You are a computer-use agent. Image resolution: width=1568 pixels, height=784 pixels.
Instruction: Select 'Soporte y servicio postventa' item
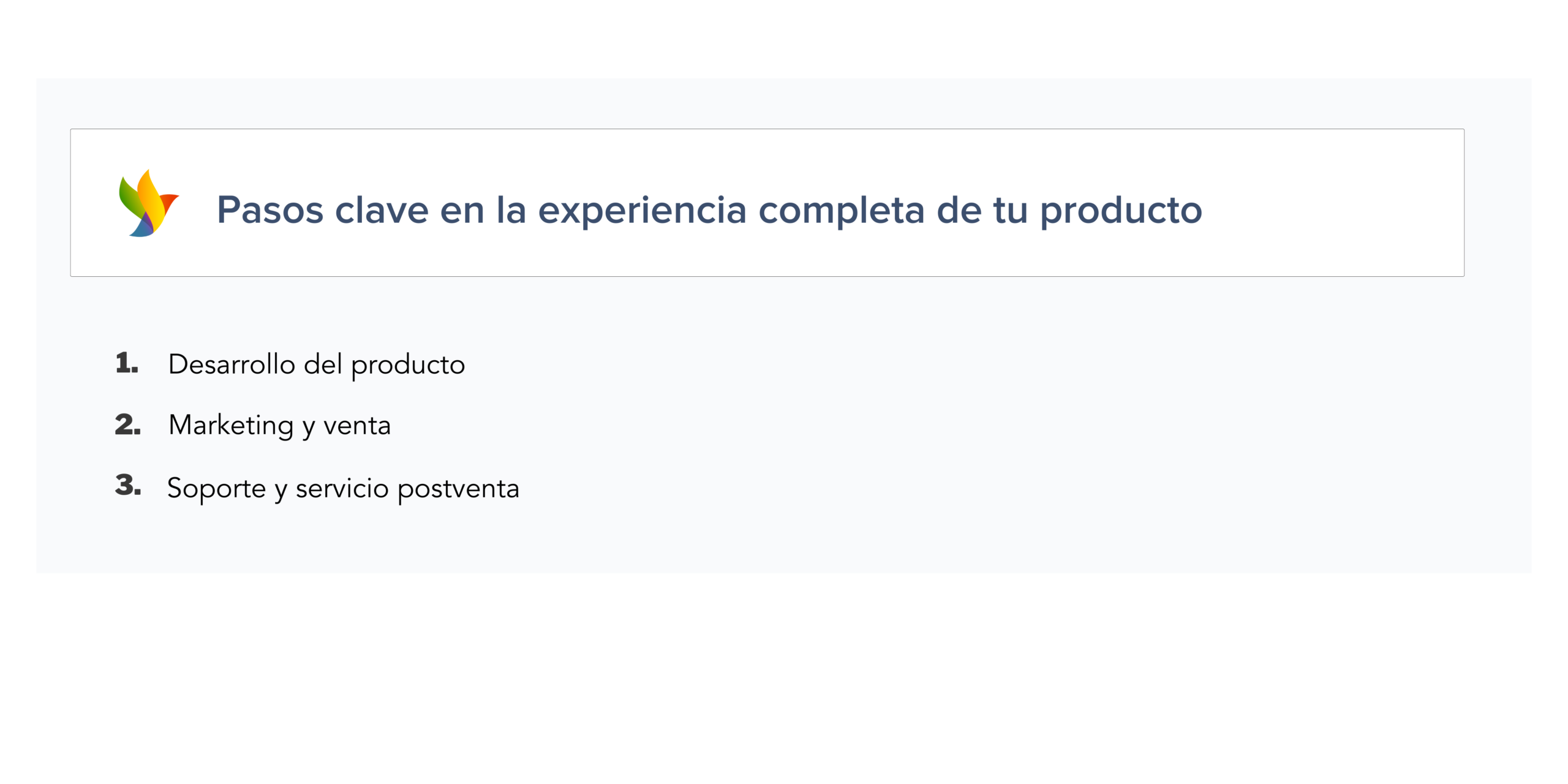pos(343,488)
